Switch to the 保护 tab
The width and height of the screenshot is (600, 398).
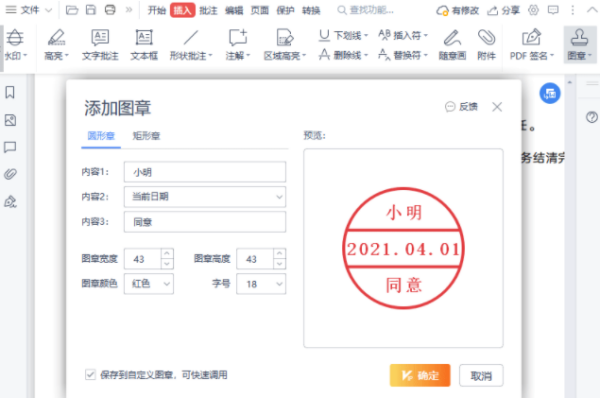285,10
